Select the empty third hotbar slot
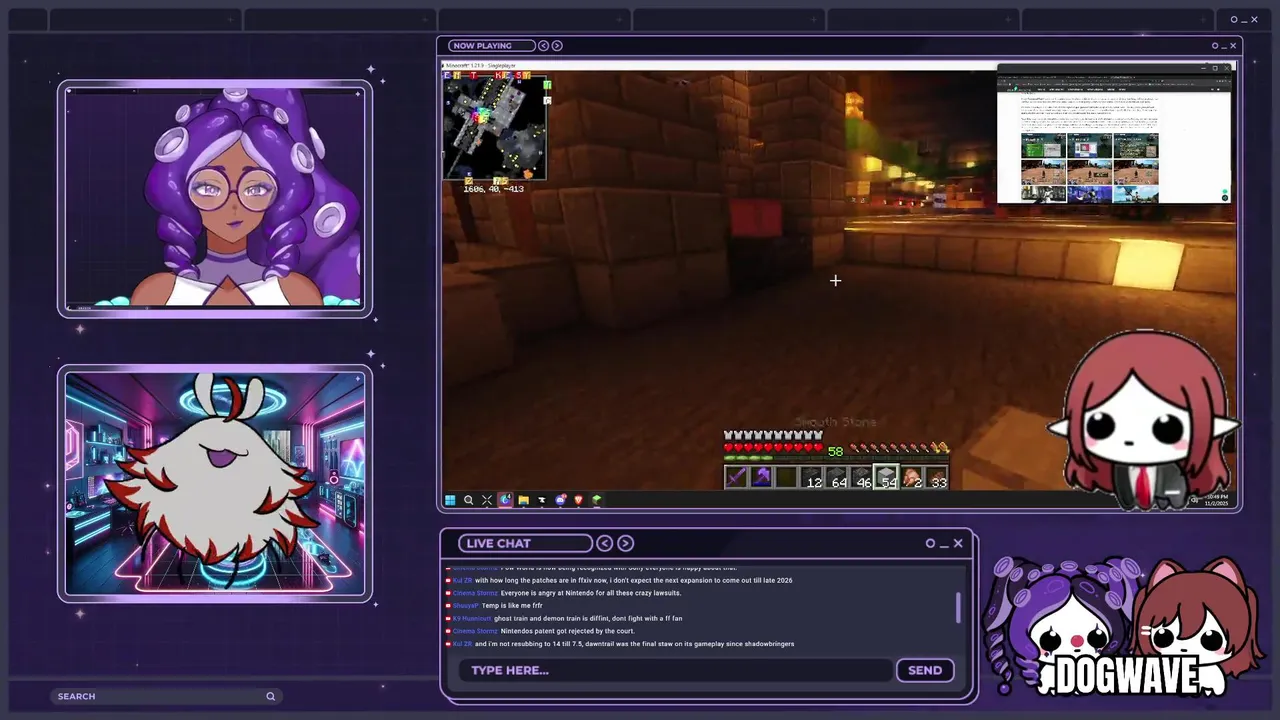The width and height of the screenshot is (1280, 720). 787,478
